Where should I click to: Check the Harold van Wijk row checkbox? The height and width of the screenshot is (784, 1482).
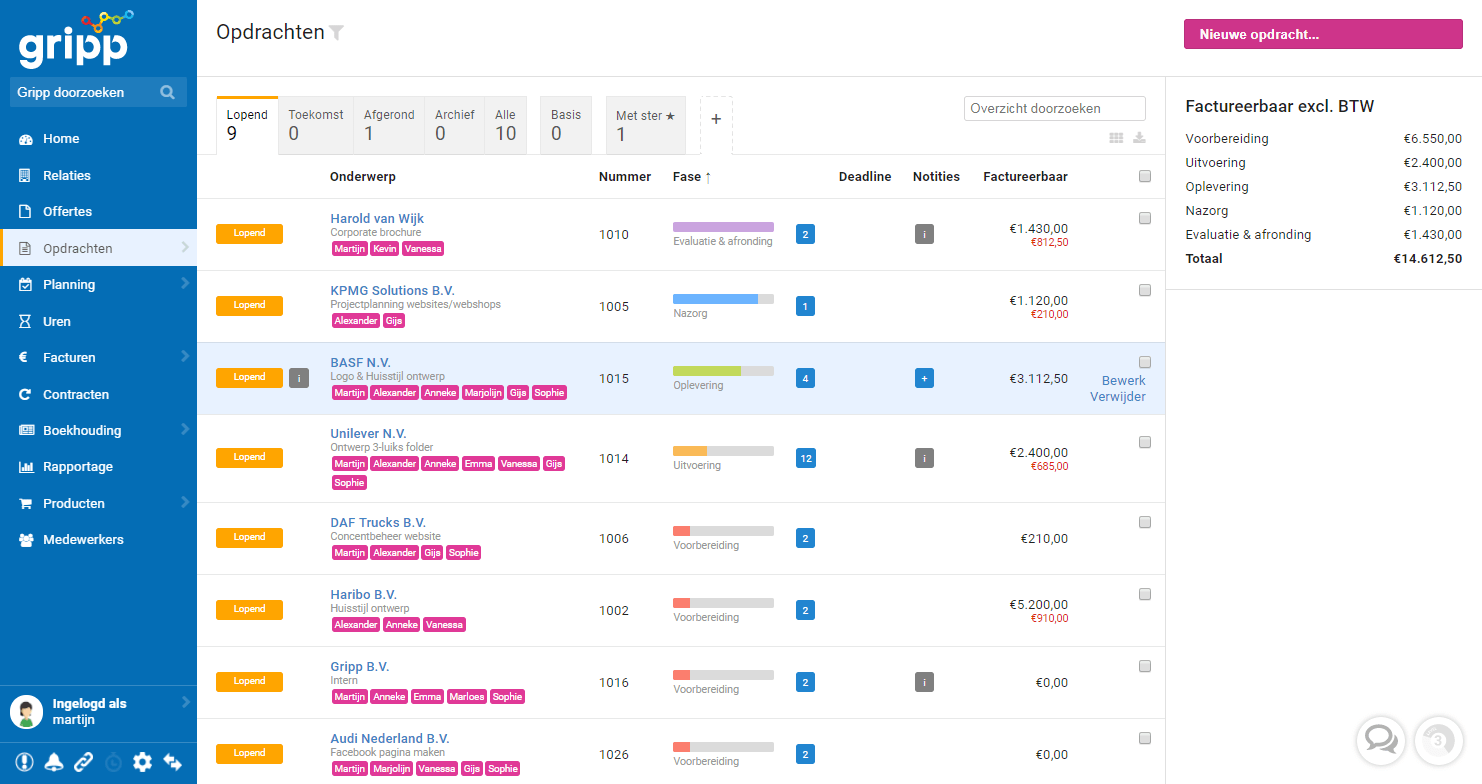pyautogui.click(x=1145, y=218)
